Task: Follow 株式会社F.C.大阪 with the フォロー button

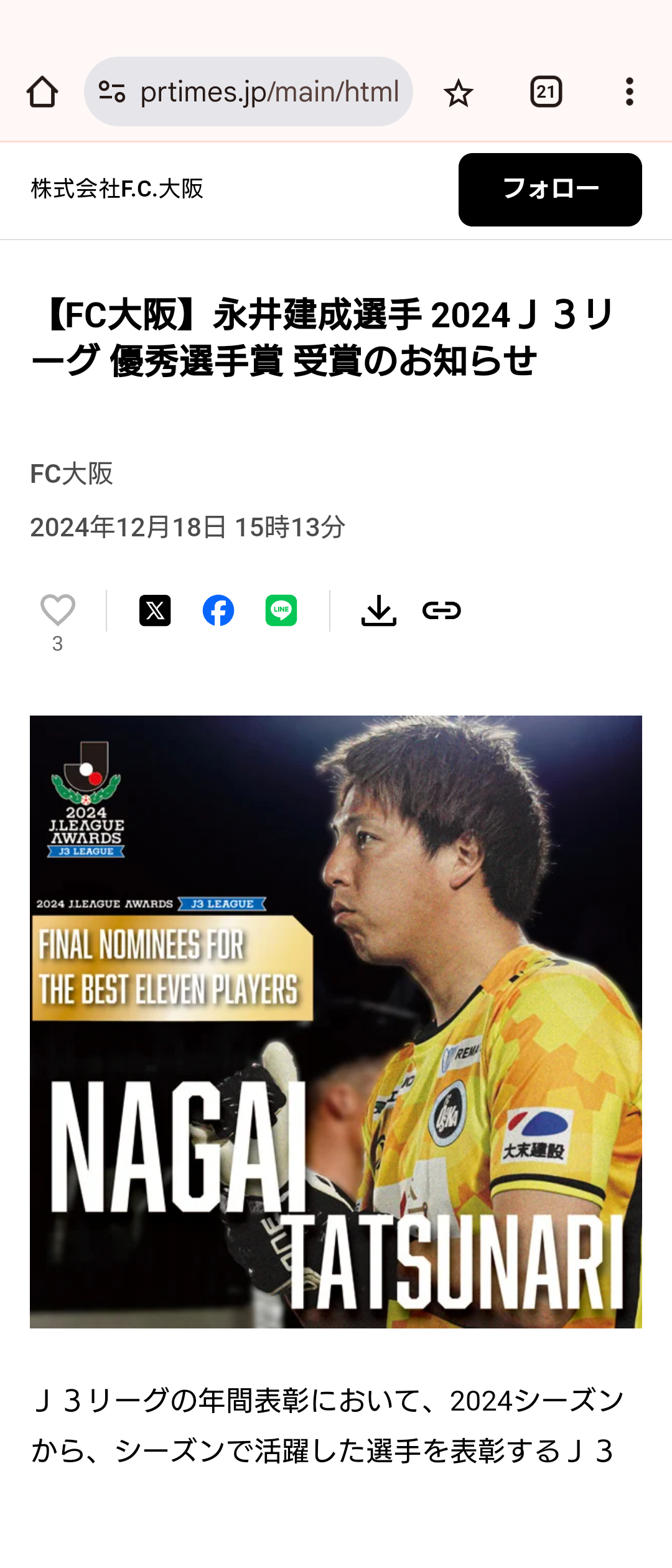Action: click(550, 190)
